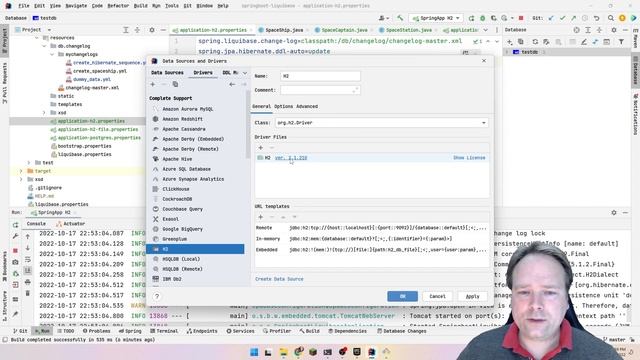Click the Search Everywhere magnifier icon
This screenshot has width=640, height=360.
tap(611, 18)
